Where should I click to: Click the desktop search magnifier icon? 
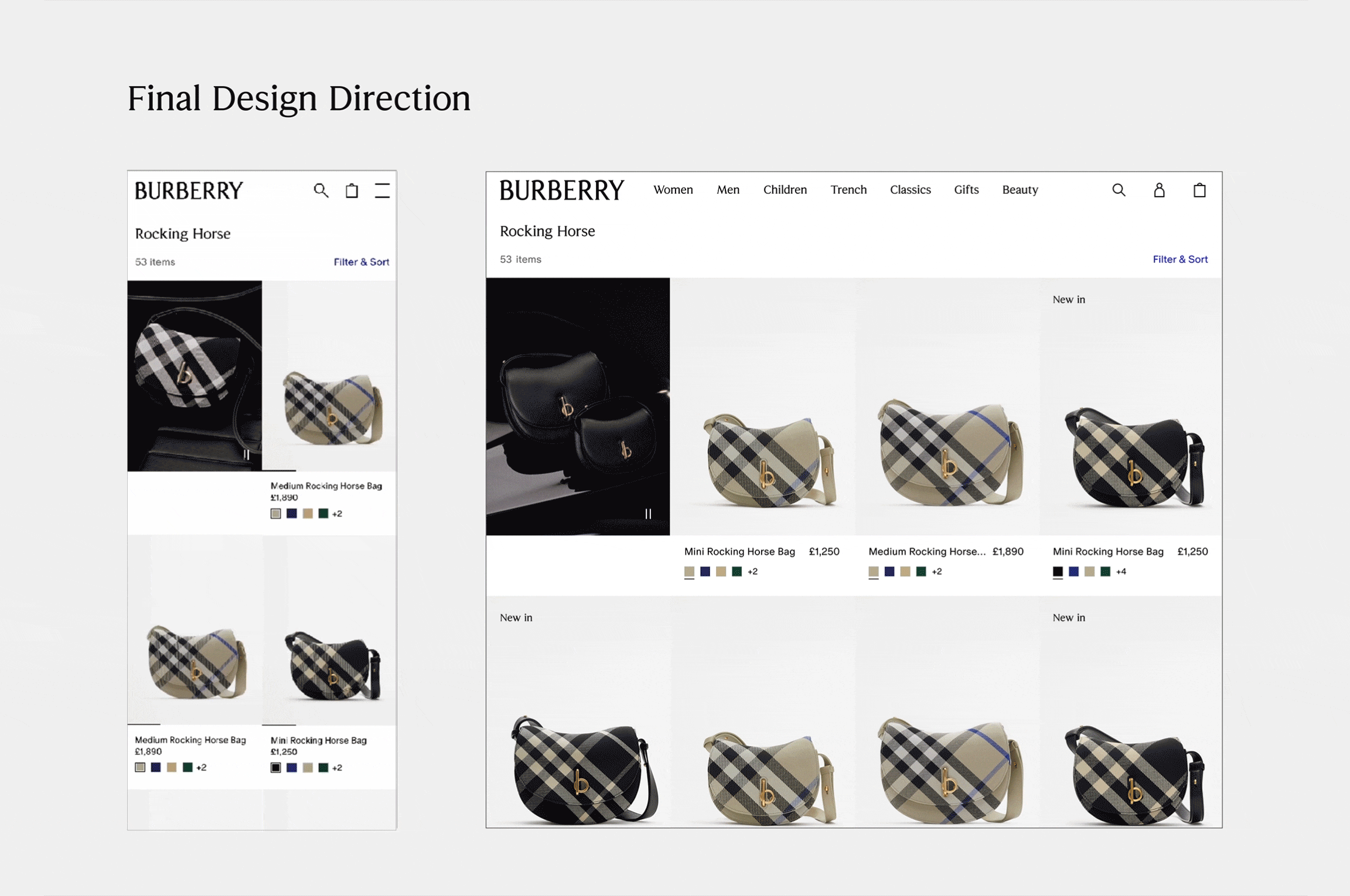pos(1119,190)
